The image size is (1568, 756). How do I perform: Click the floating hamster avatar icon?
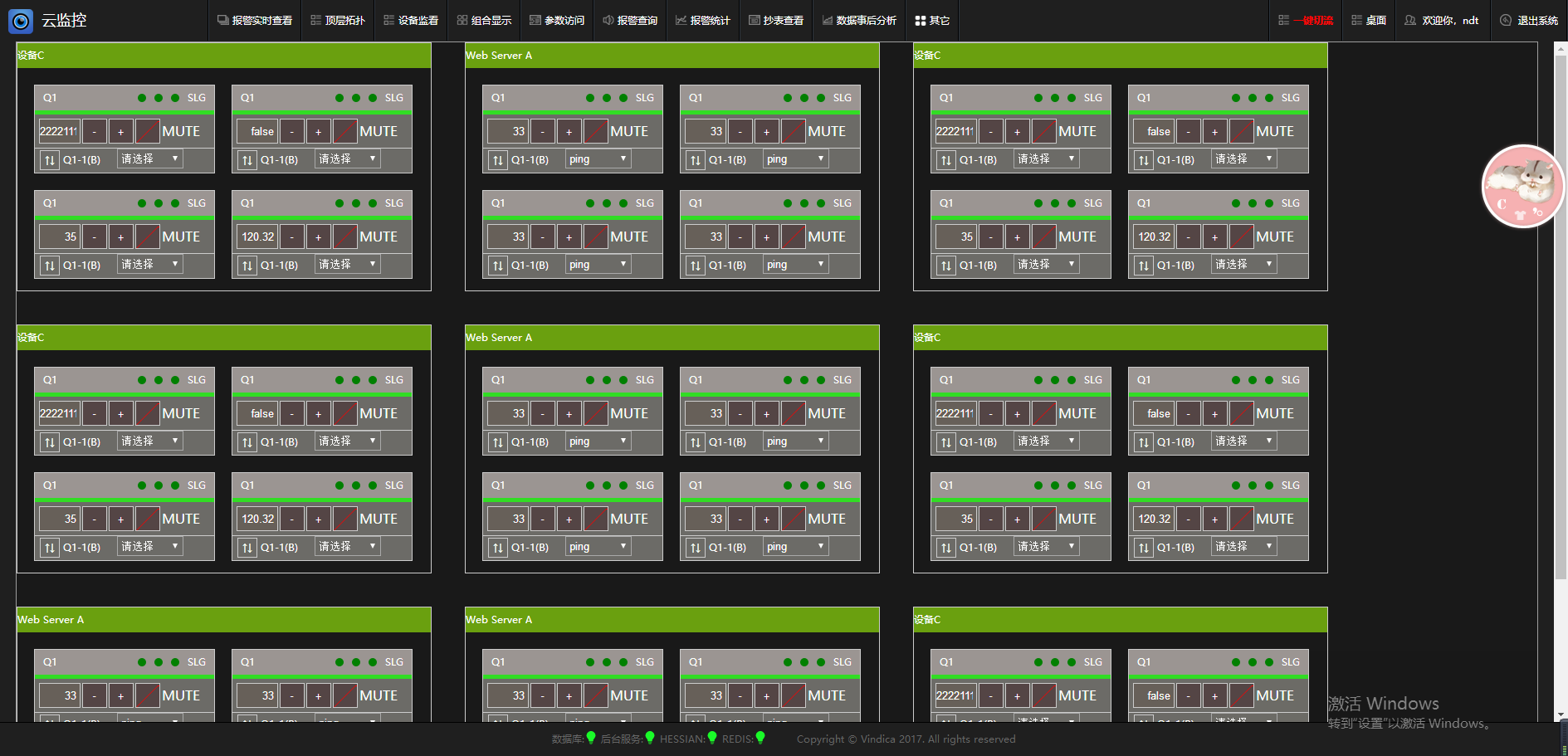pos(1522,187)
